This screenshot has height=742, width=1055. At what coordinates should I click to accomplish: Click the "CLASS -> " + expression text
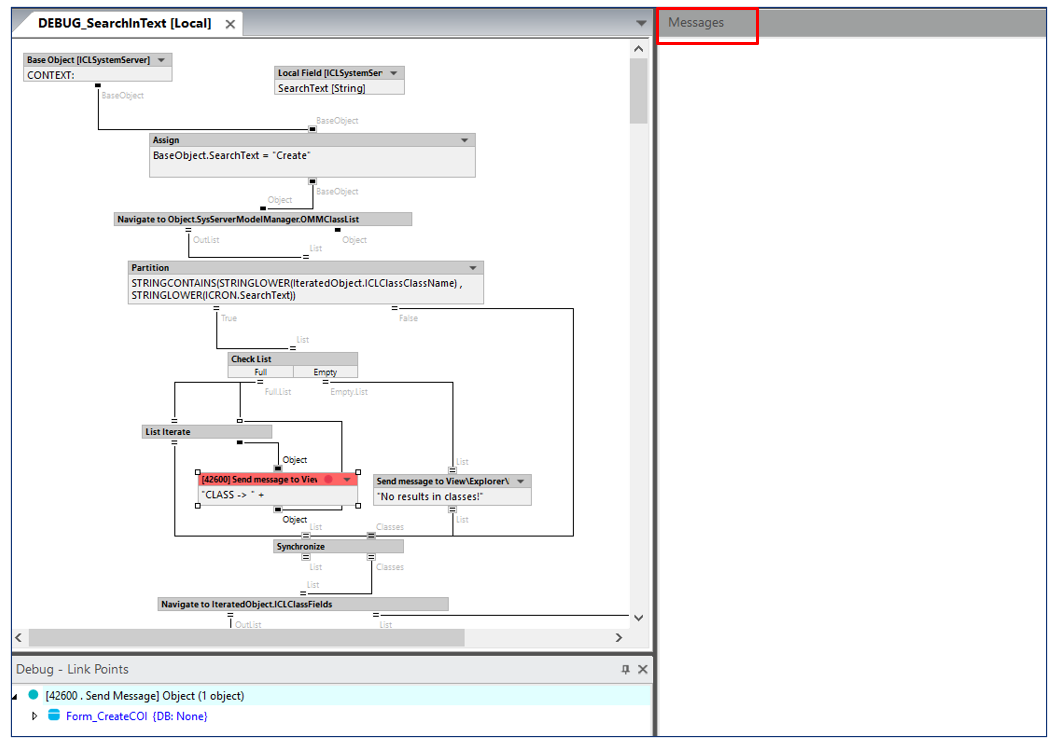(233, 495)
